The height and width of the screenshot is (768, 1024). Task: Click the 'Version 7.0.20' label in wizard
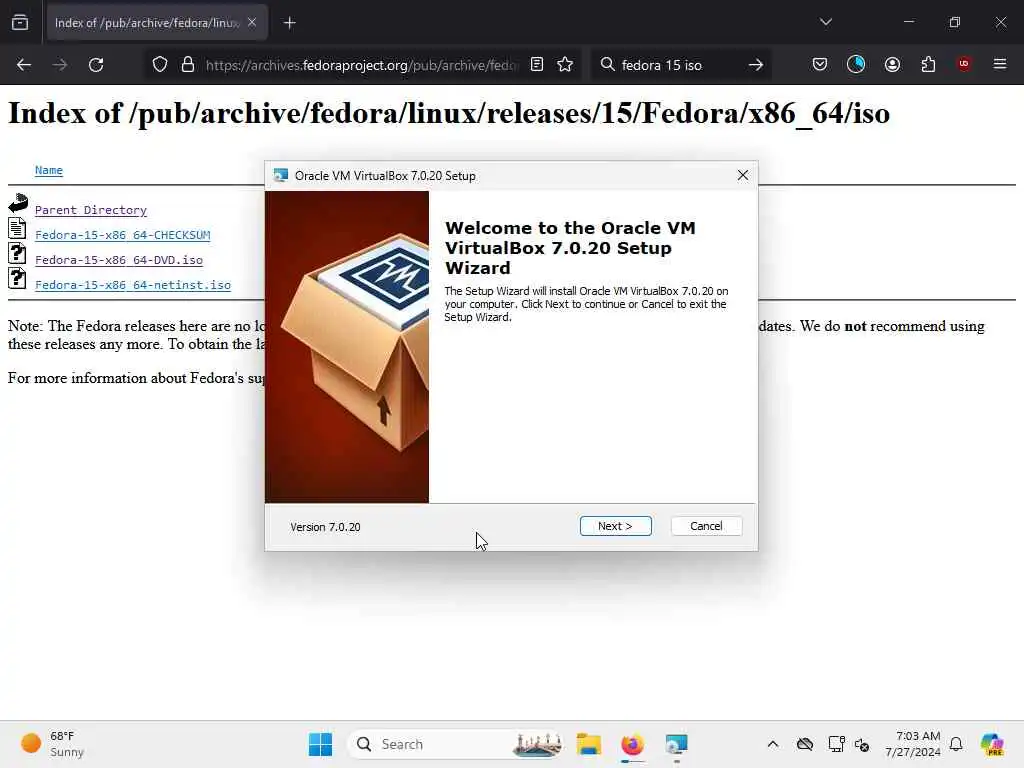325,527
